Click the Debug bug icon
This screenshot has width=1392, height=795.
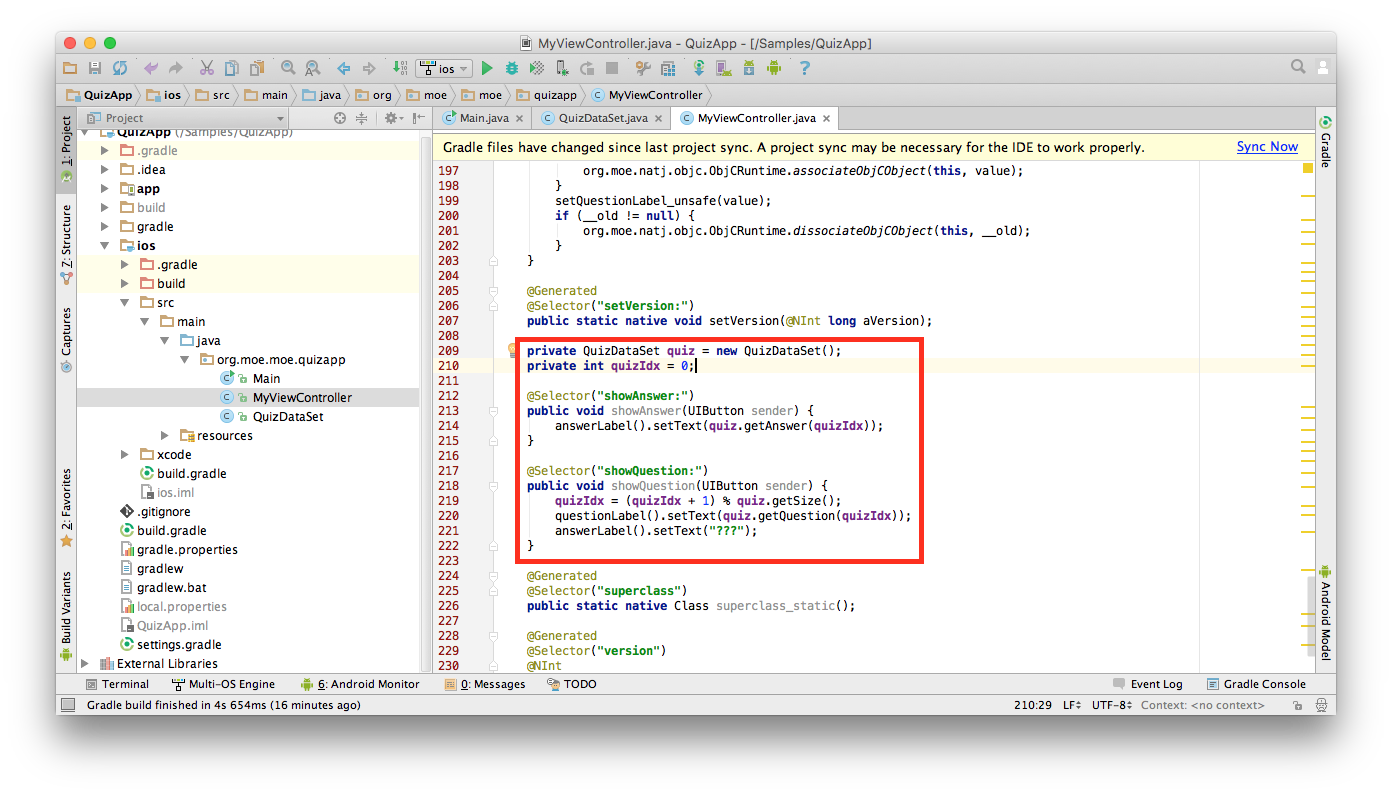click(512, 68)
